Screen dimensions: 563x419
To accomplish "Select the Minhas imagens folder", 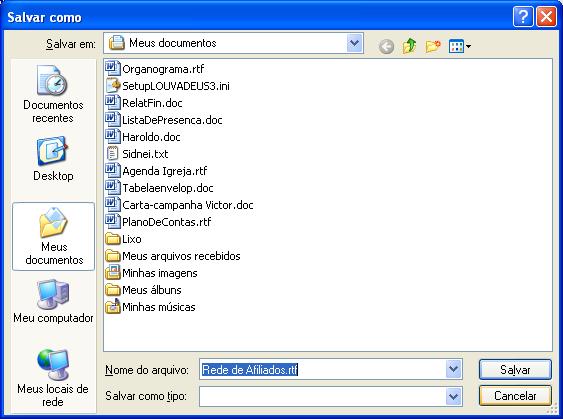I will click(x=152, y=273).
